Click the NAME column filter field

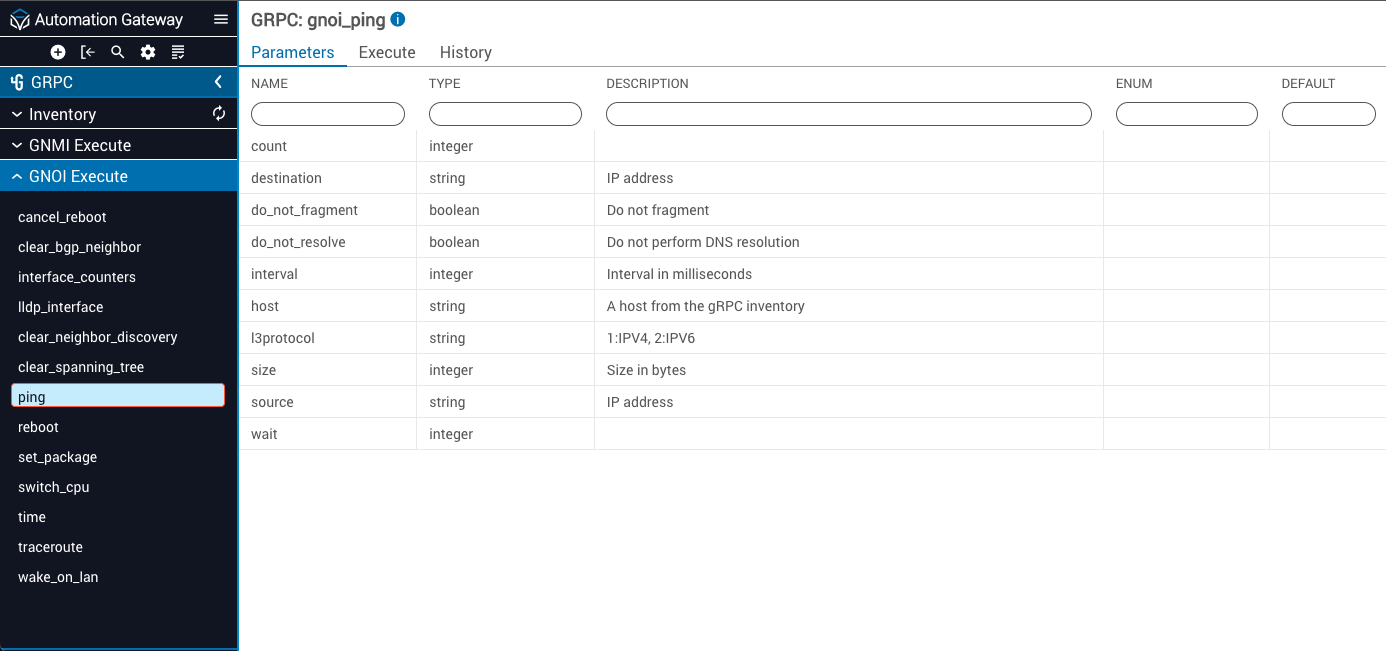328,114
